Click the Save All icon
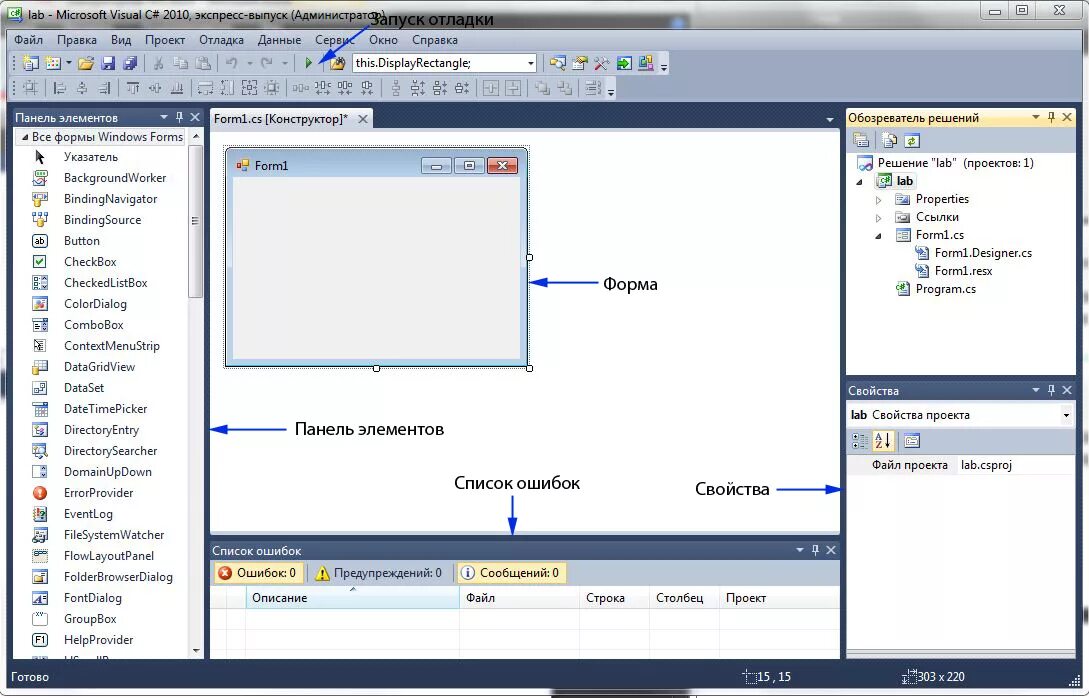The image size is (1089, 698). pos(130,63)
